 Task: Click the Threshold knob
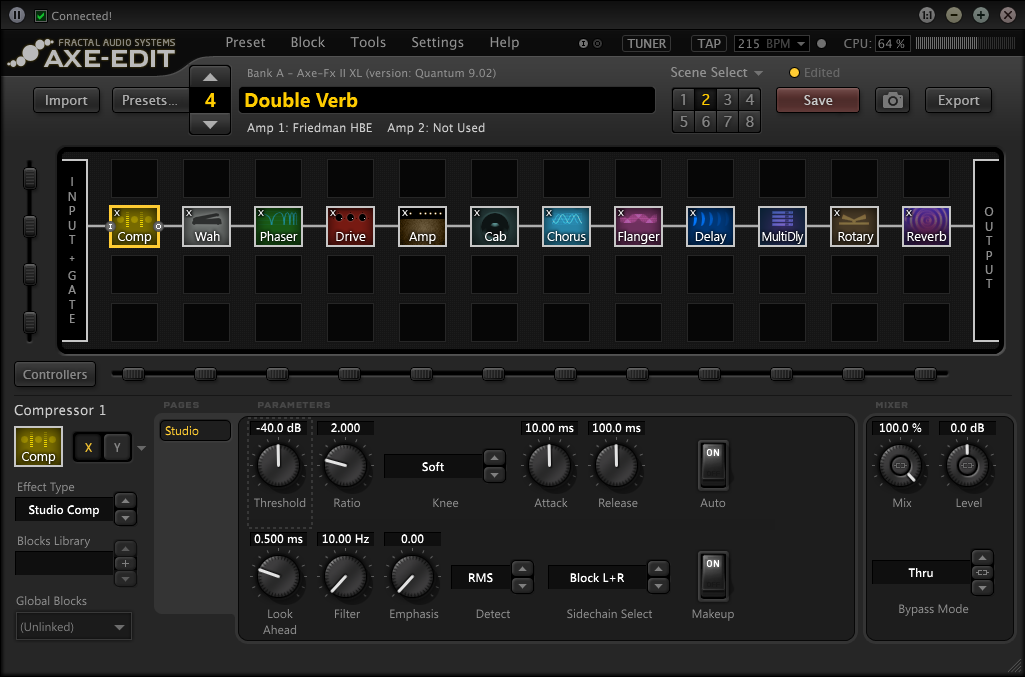coord(279,465)
